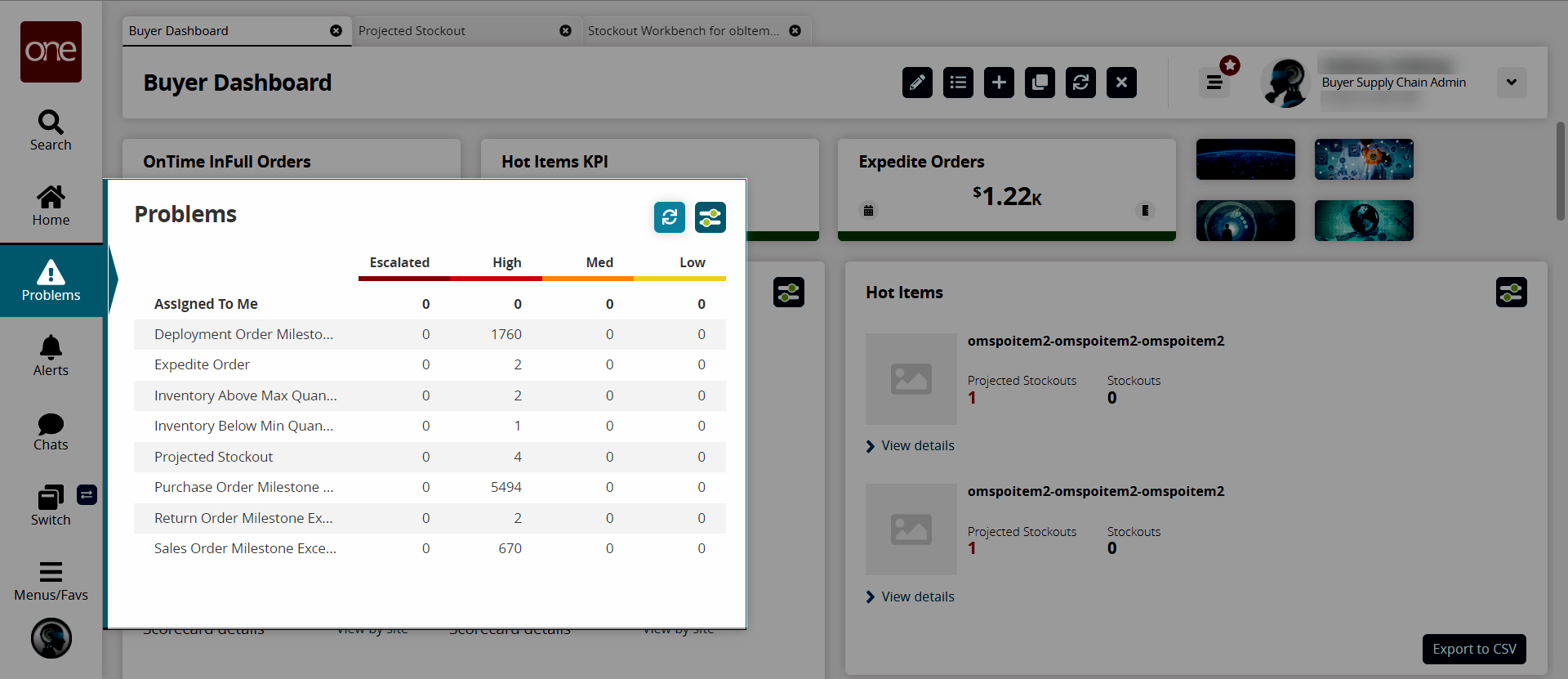The image size is (1568, 679).
Task: Click the Escalated column header
Action: [399, 262]
